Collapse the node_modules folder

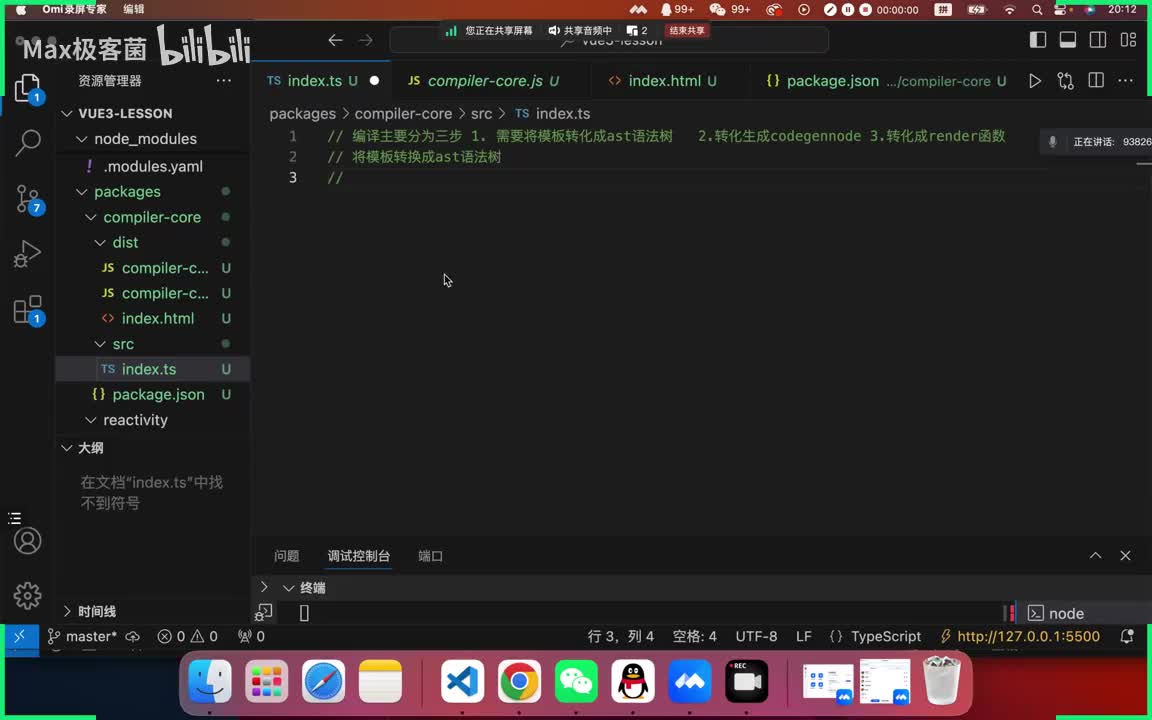tap(153, 139)
